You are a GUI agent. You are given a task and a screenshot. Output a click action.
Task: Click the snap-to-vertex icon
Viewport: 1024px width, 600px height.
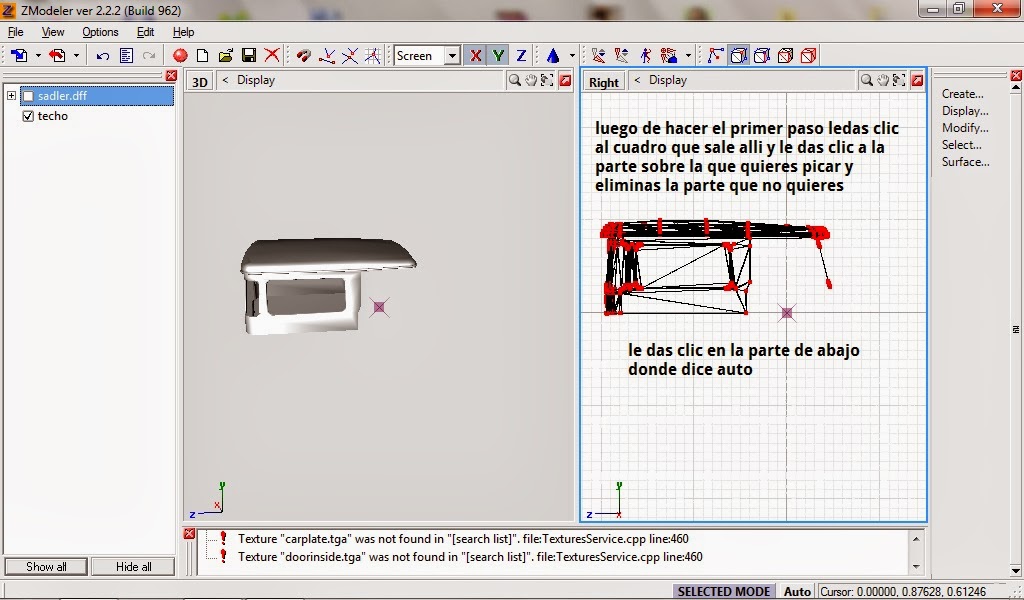click(327, 55)
